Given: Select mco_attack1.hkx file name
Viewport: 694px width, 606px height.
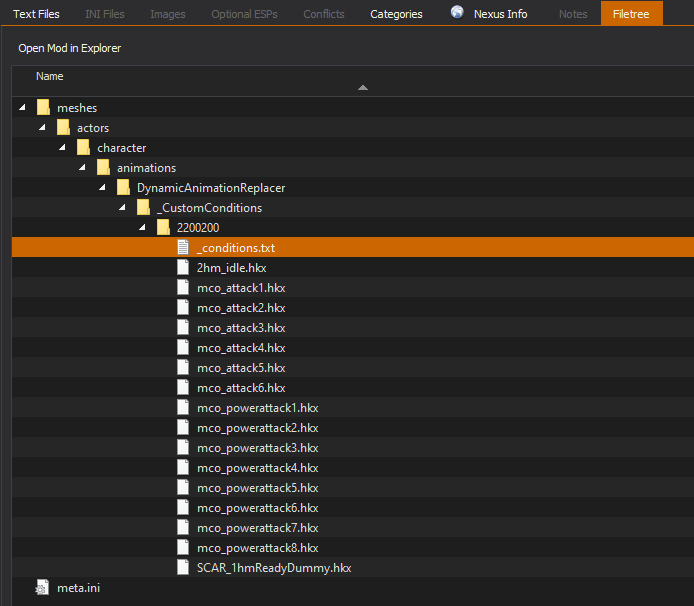Looking at the screenshot, I should [x=241, y=288].
